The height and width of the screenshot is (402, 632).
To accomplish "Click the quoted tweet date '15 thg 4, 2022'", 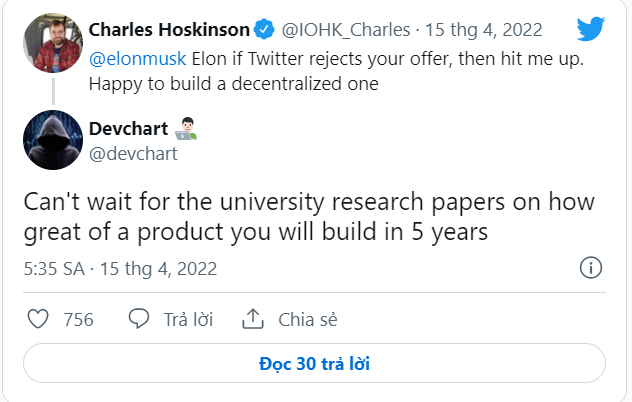I will tap(484, 30).
